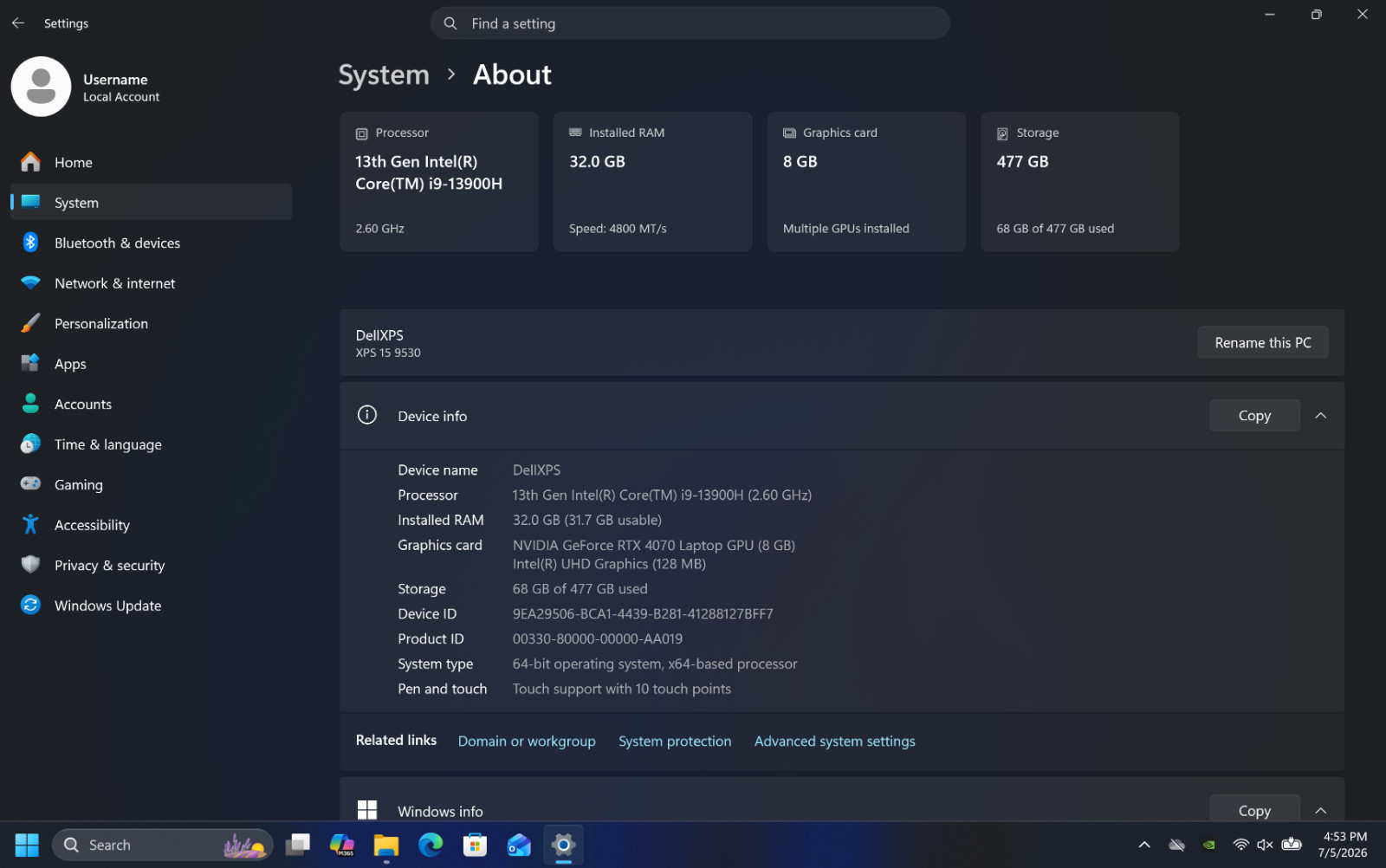Show hidden system tray icons
The width and height of the screenshot is (1386, 868).
click(x=1144, y=845)
